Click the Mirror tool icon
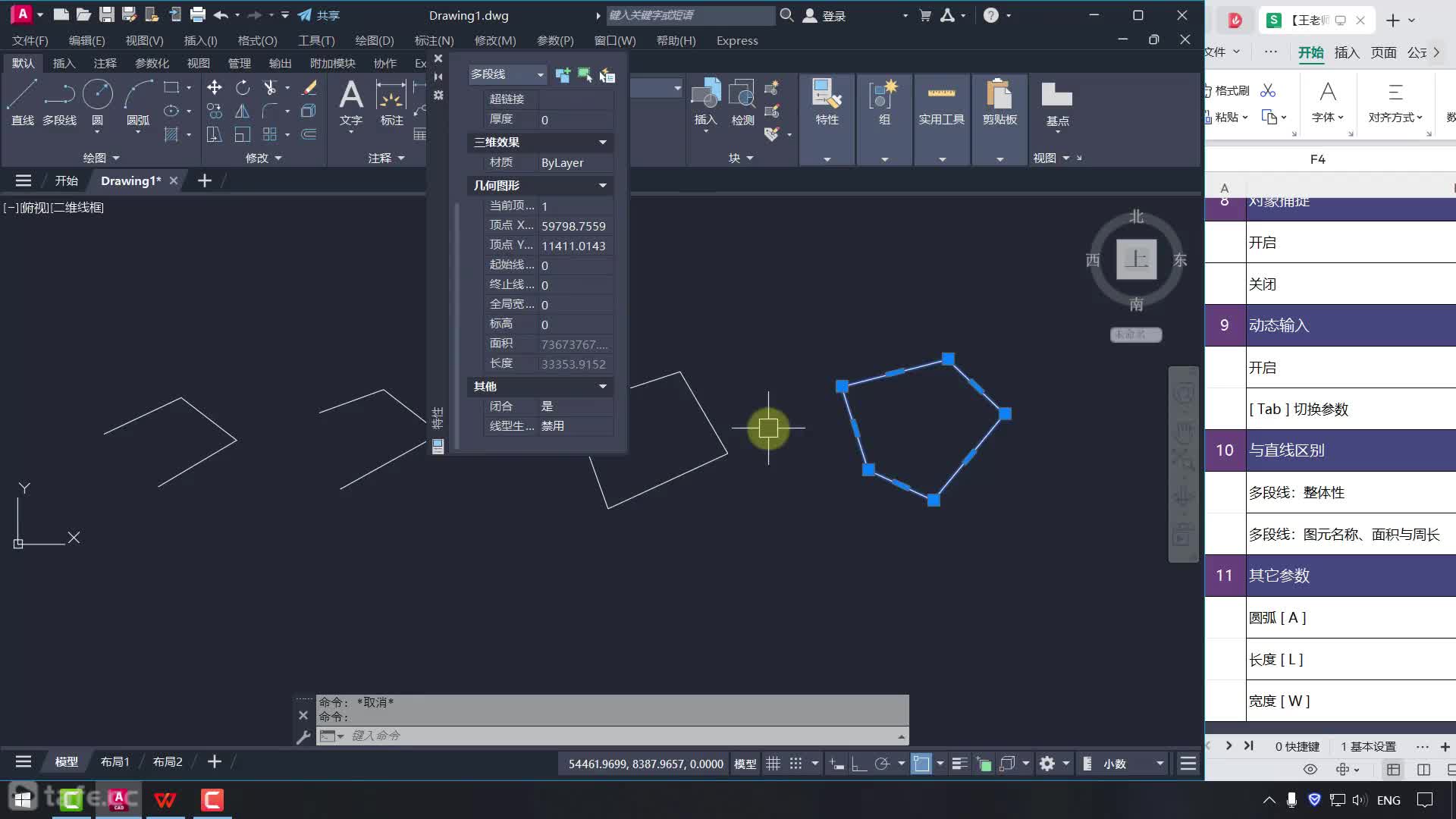The width and height of the screenshot is (1456, 819). [243, 111]
